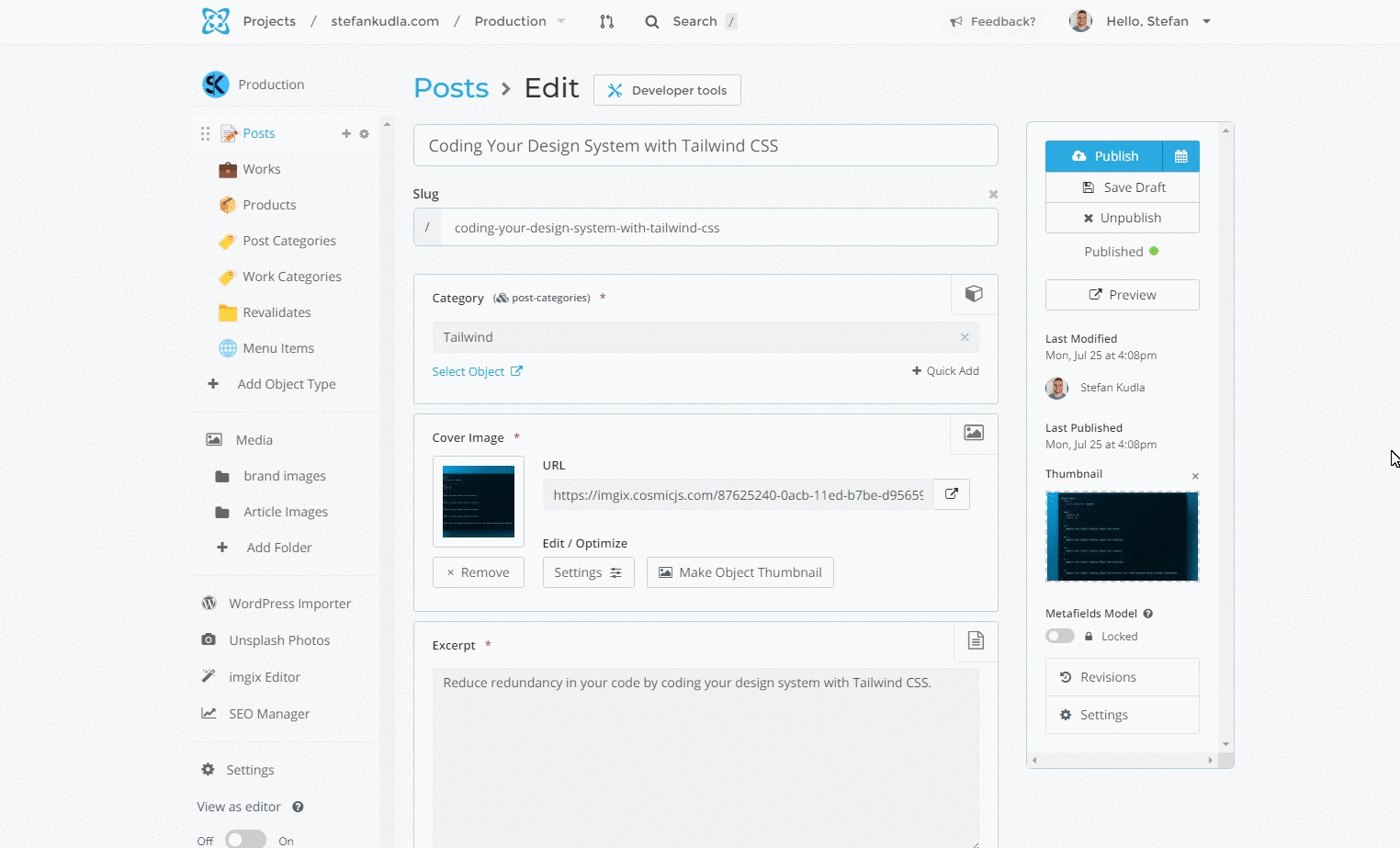
Task: Click the Unpublish button
Action: [x=1123, y=218]
